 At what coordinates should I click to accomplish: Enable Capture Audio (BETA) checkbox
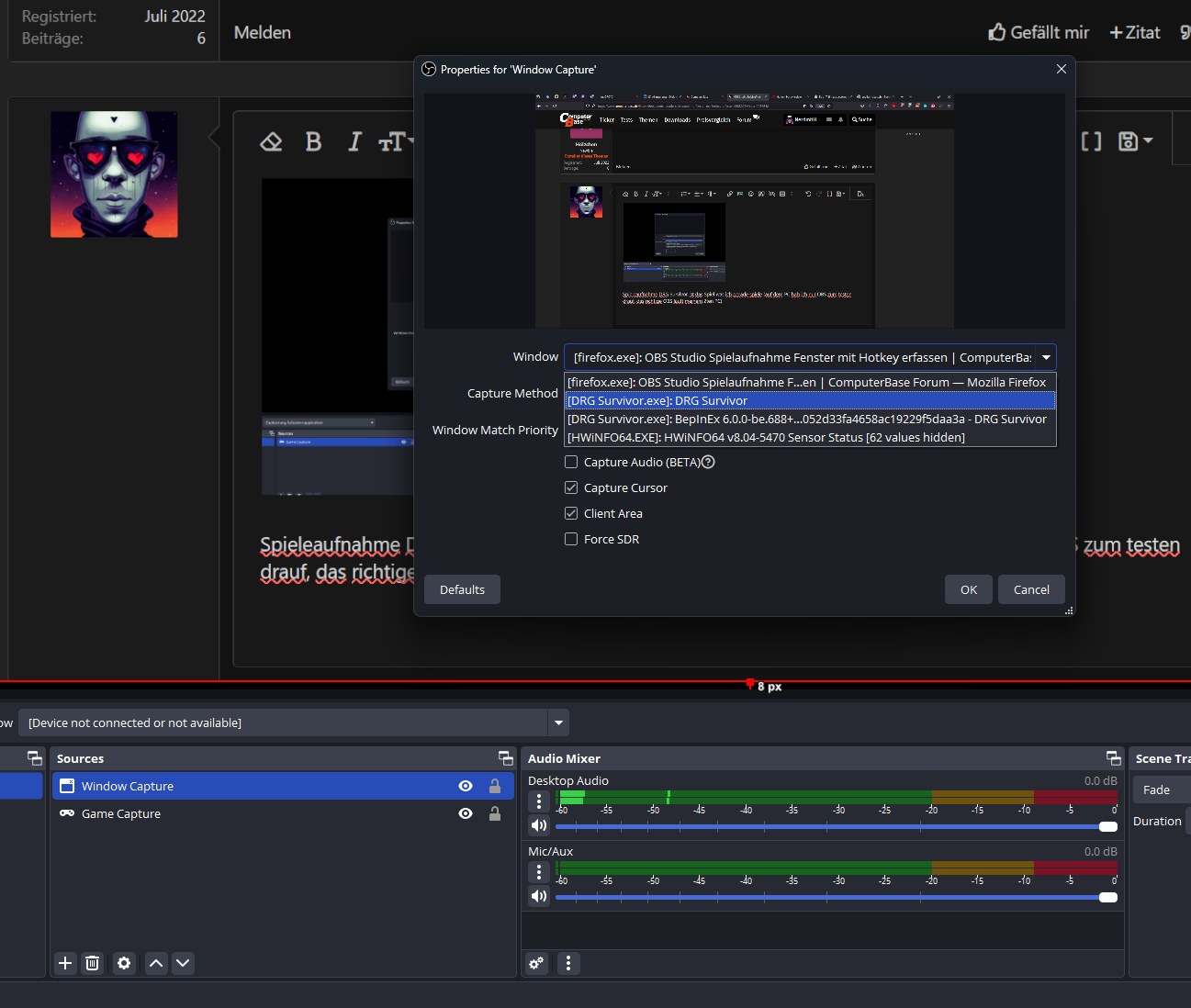pyautogui.click(x=571, y=462)
